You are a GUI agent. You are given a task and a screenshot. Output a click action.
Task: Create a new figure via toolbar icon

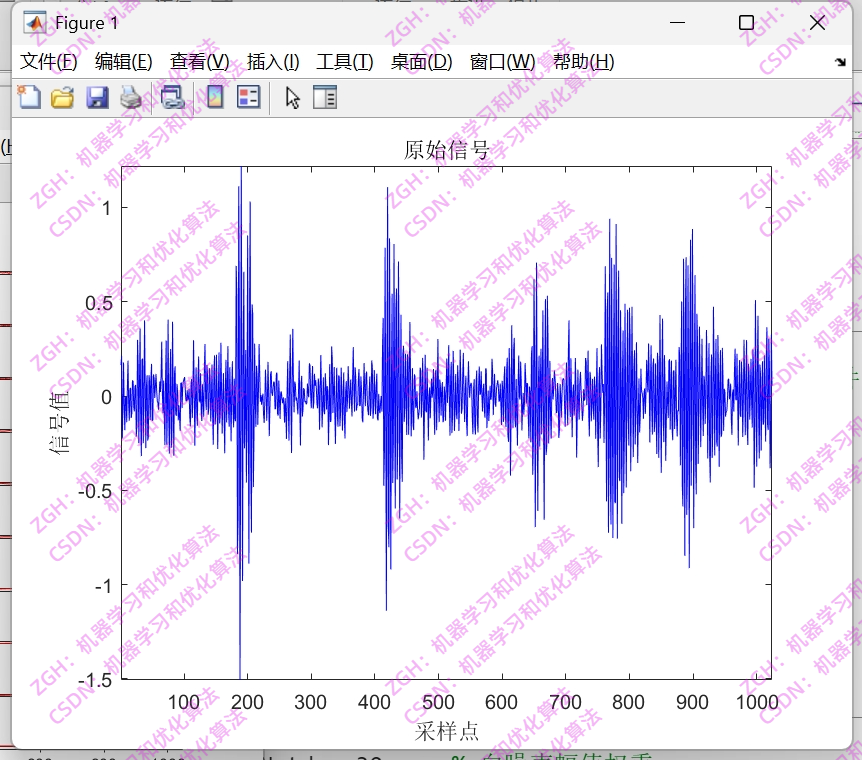coord(28,97)
